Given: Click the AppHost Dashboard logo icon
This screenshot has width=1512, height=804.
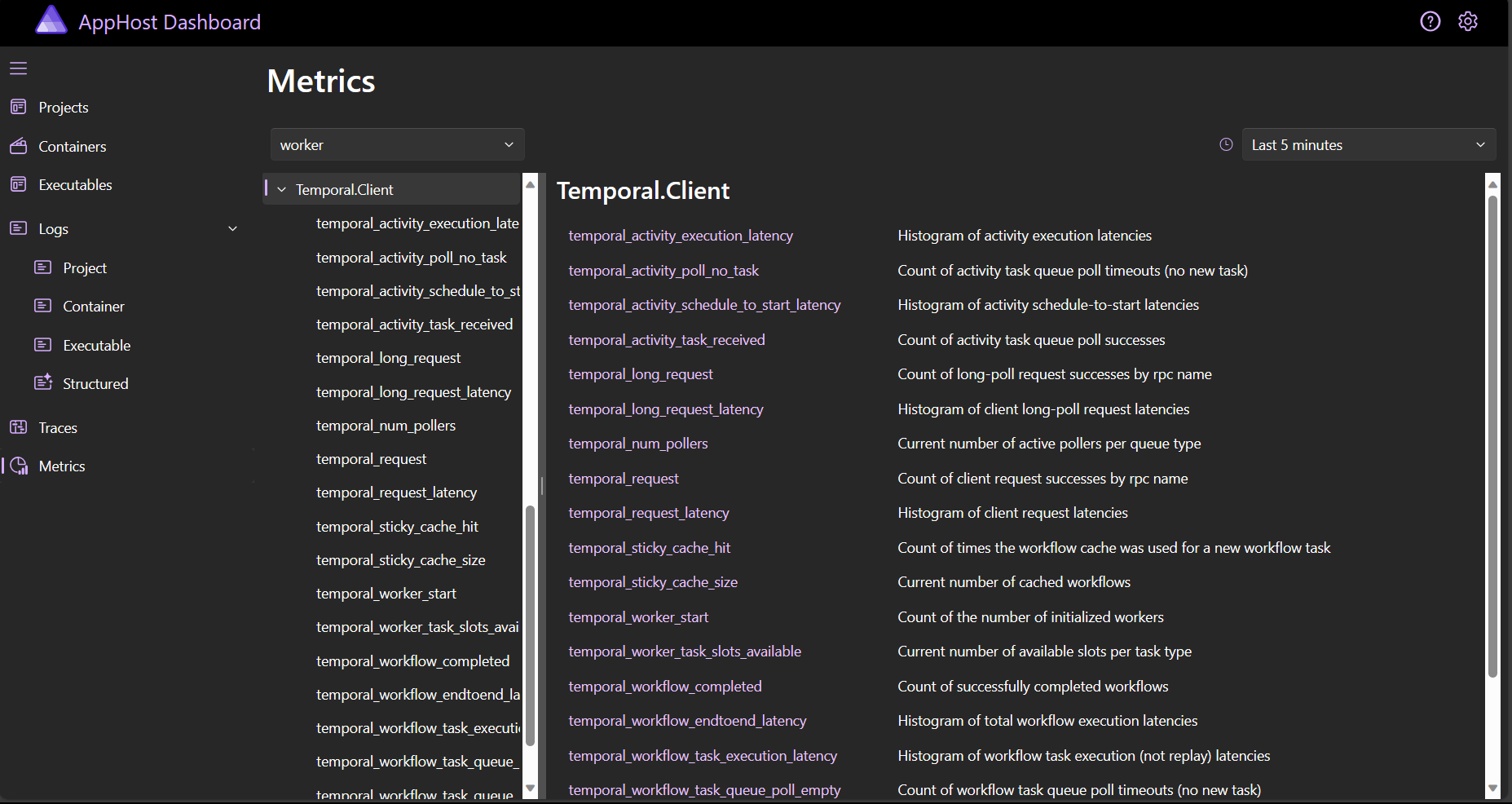Looking at the screenshot, I should point(51,20).
